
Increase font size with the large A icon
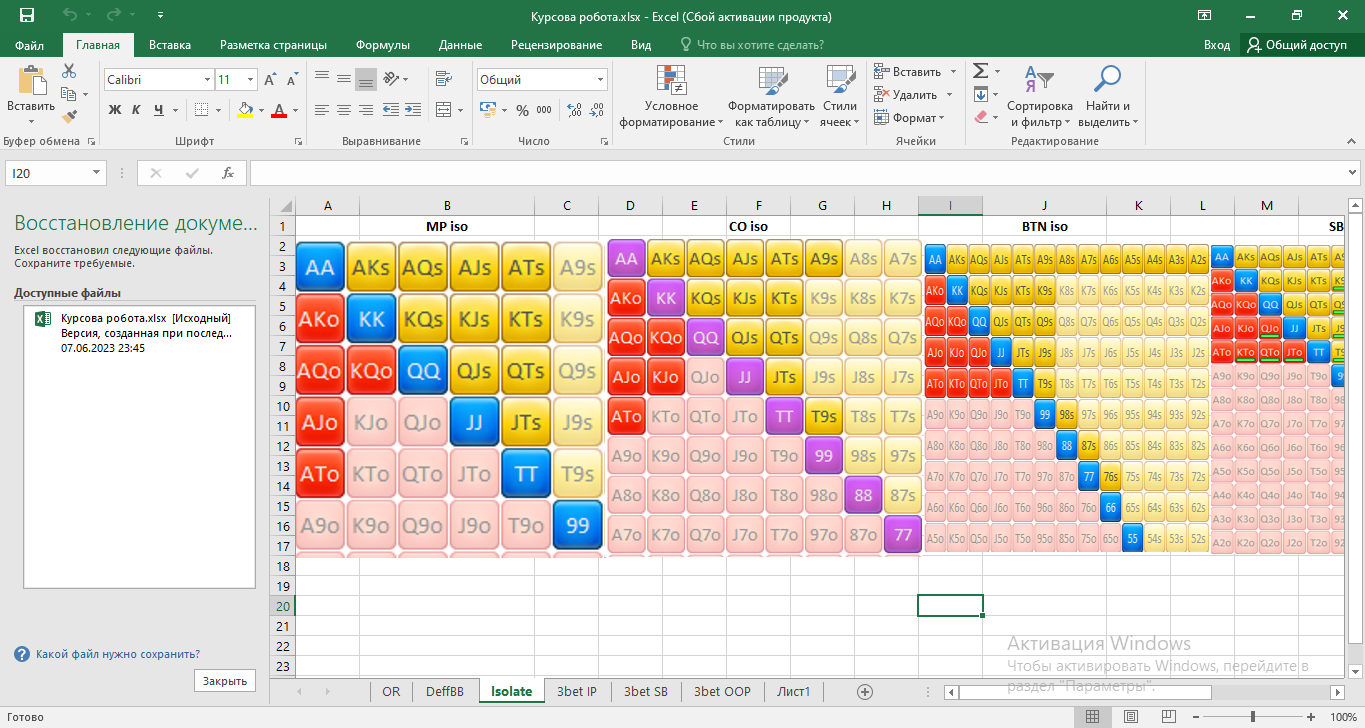(270, 80)
